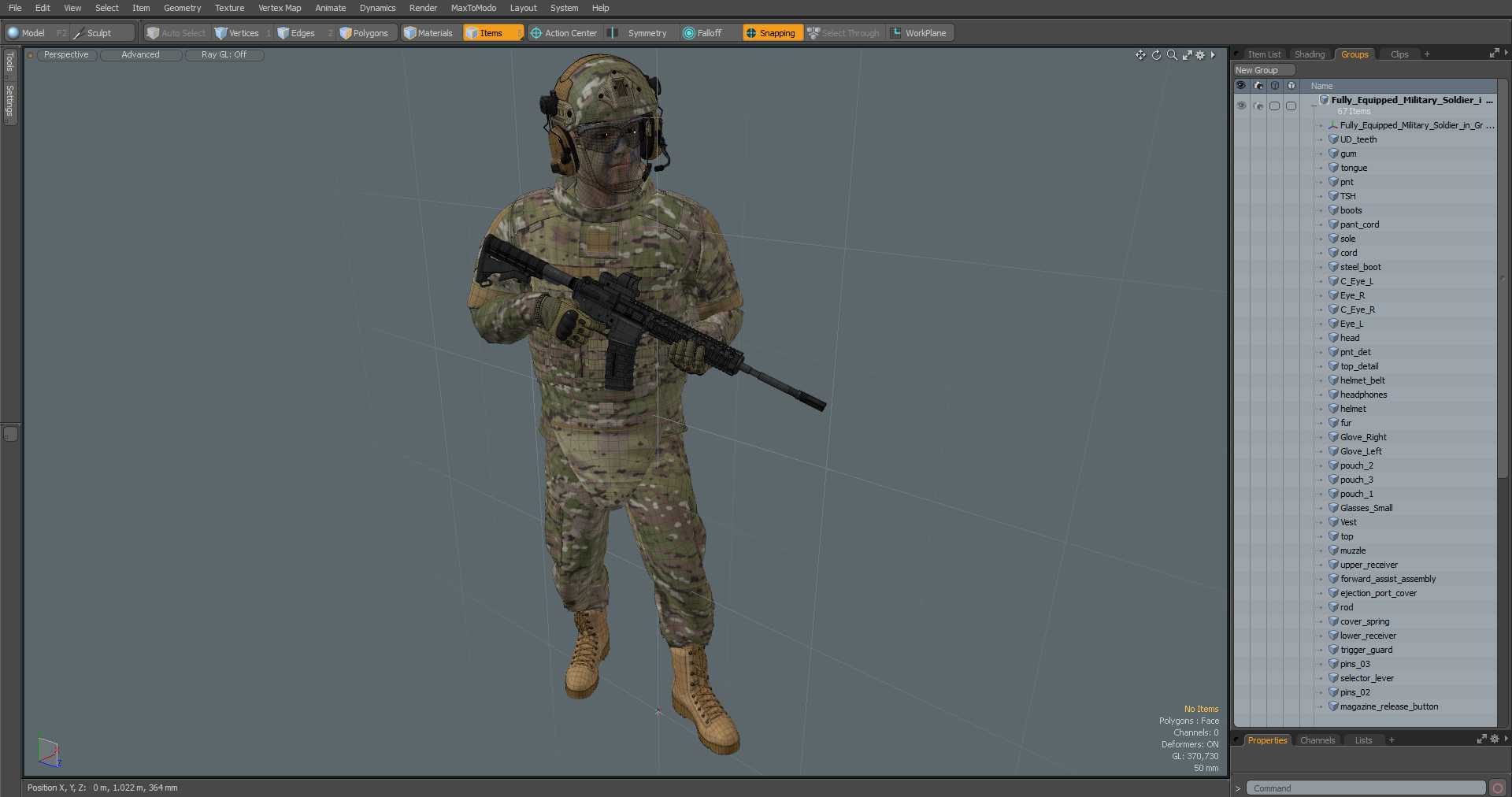Screen dimensions: 1512x797
Task: Switch to the Item List tab
Action: (1264, 54)
